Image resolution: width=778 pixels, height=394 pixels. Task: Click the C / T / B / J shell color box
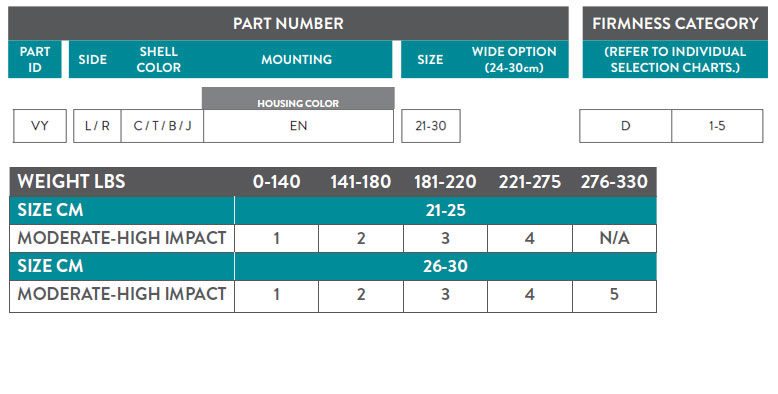pyautogui.click(x=162, y=126)
